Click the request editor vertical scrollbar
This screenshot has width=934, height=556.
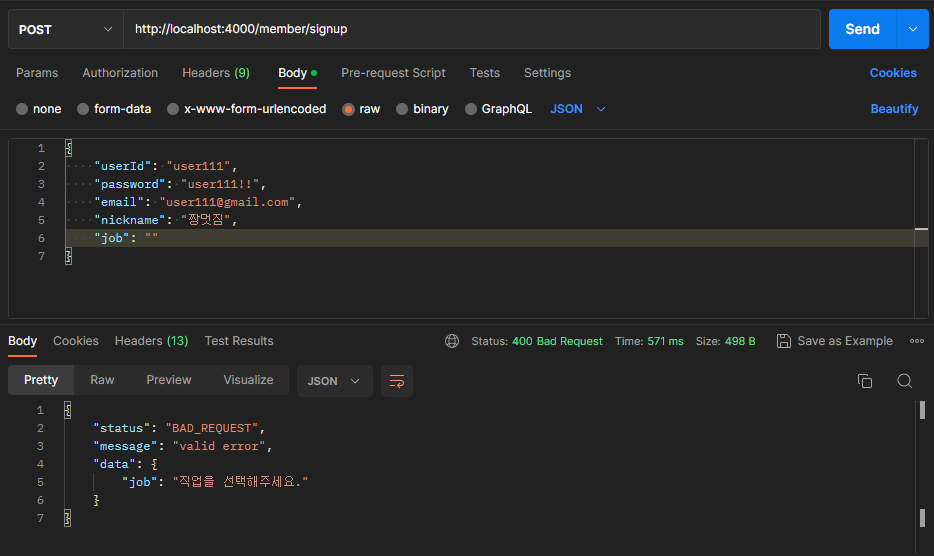click(x=921, y=228)
